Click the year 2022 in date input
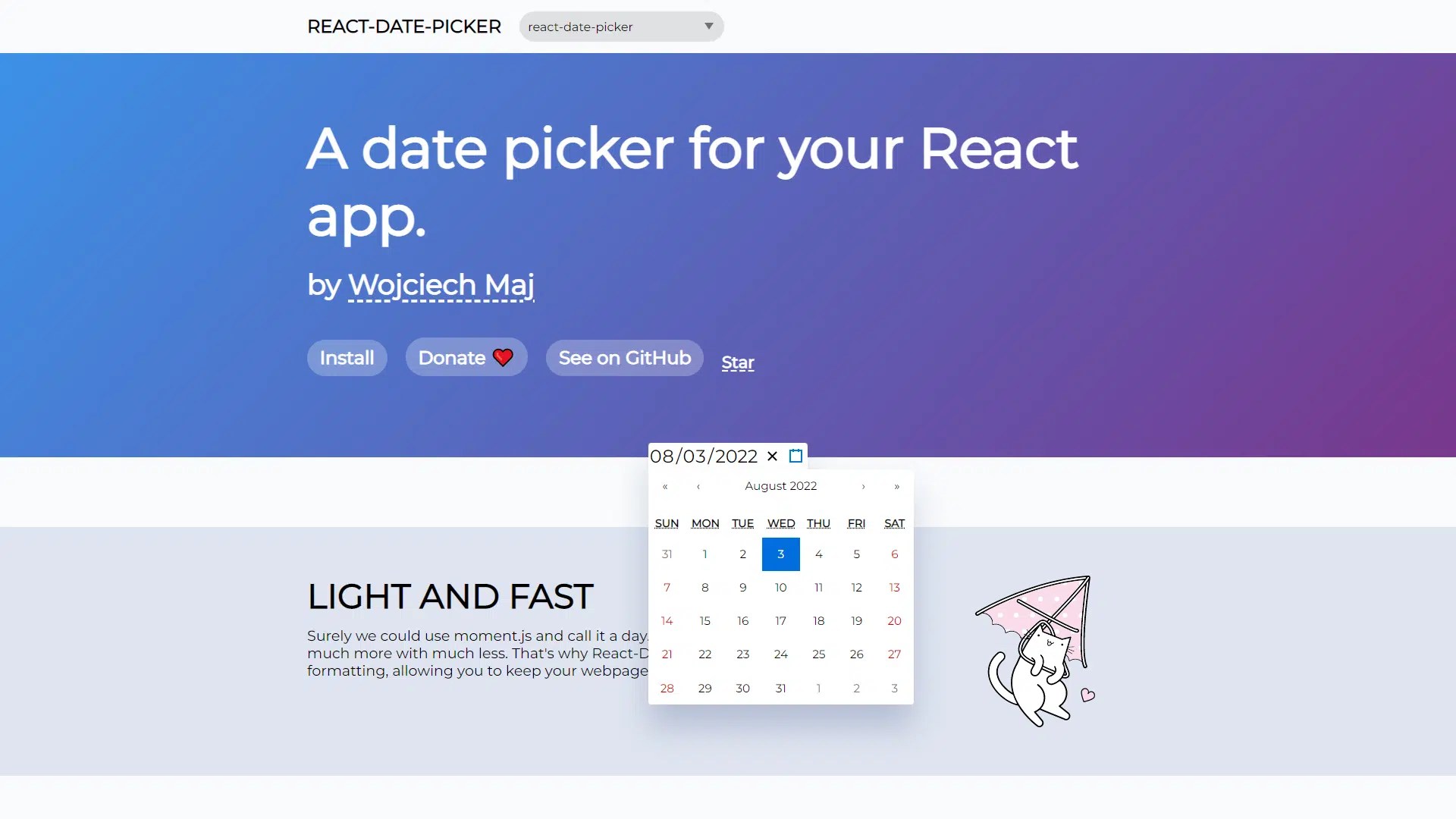Screen dimensions: 1456x819 point(736,457)
